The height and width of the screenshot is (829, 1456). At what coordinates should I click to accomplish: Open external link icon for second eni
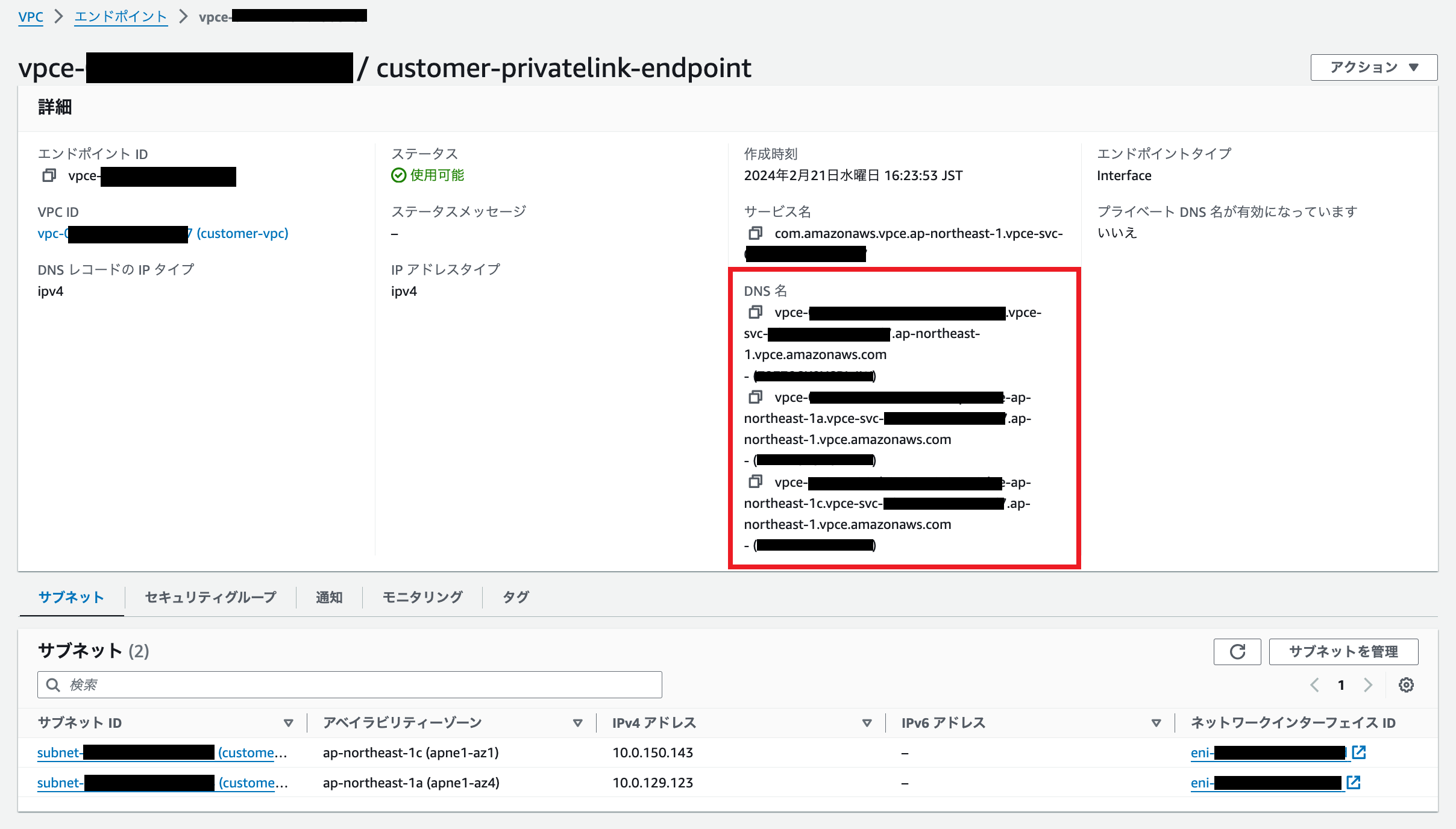point(1354,782)
